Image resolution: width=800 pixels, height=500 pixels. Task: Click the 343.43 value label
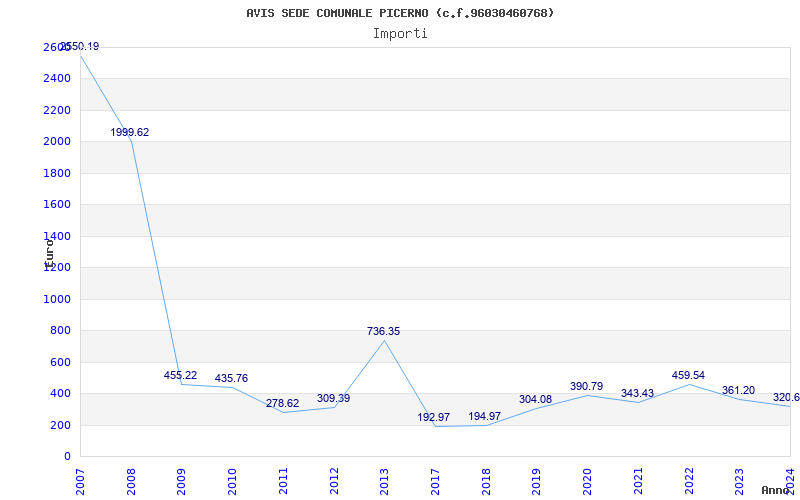point(637,393)
